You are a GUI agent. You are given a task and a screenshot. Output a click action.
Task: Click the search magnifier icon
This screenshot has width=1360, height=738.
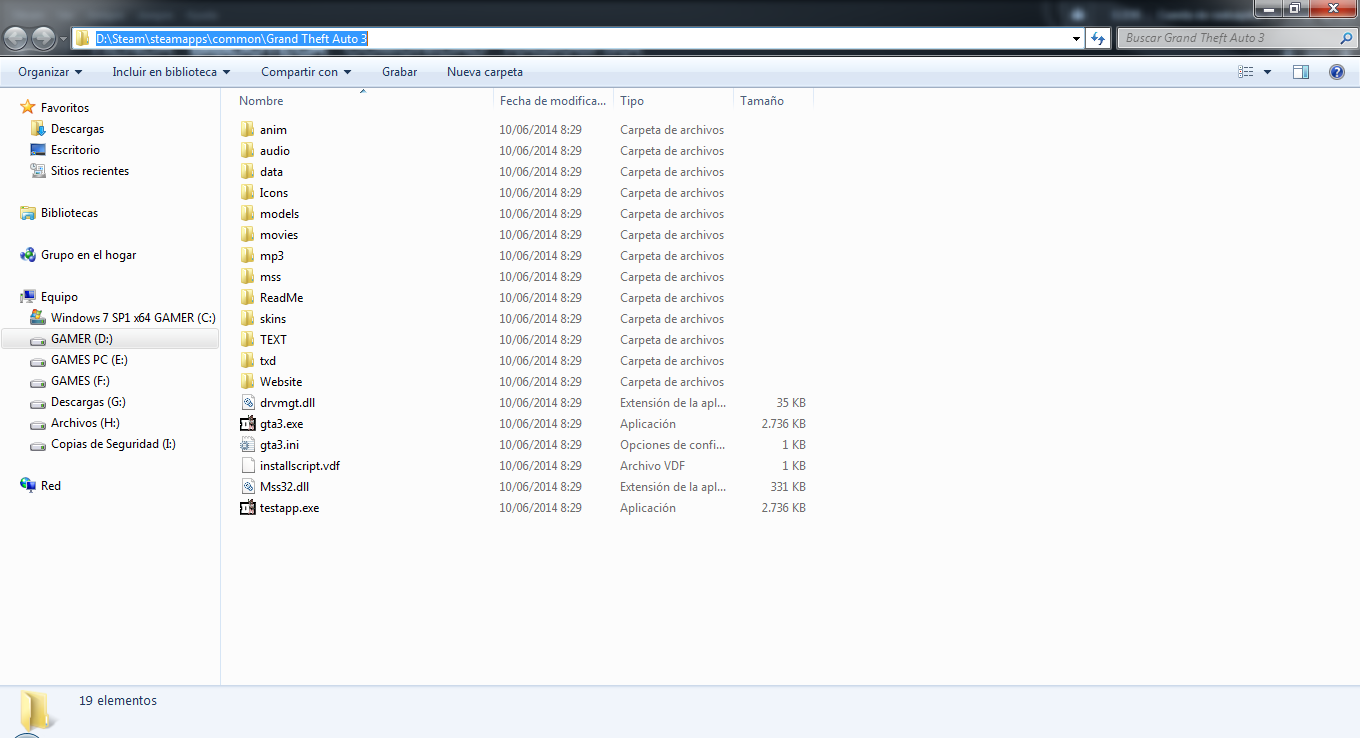pyautogui.click(x=1346, y=38)
